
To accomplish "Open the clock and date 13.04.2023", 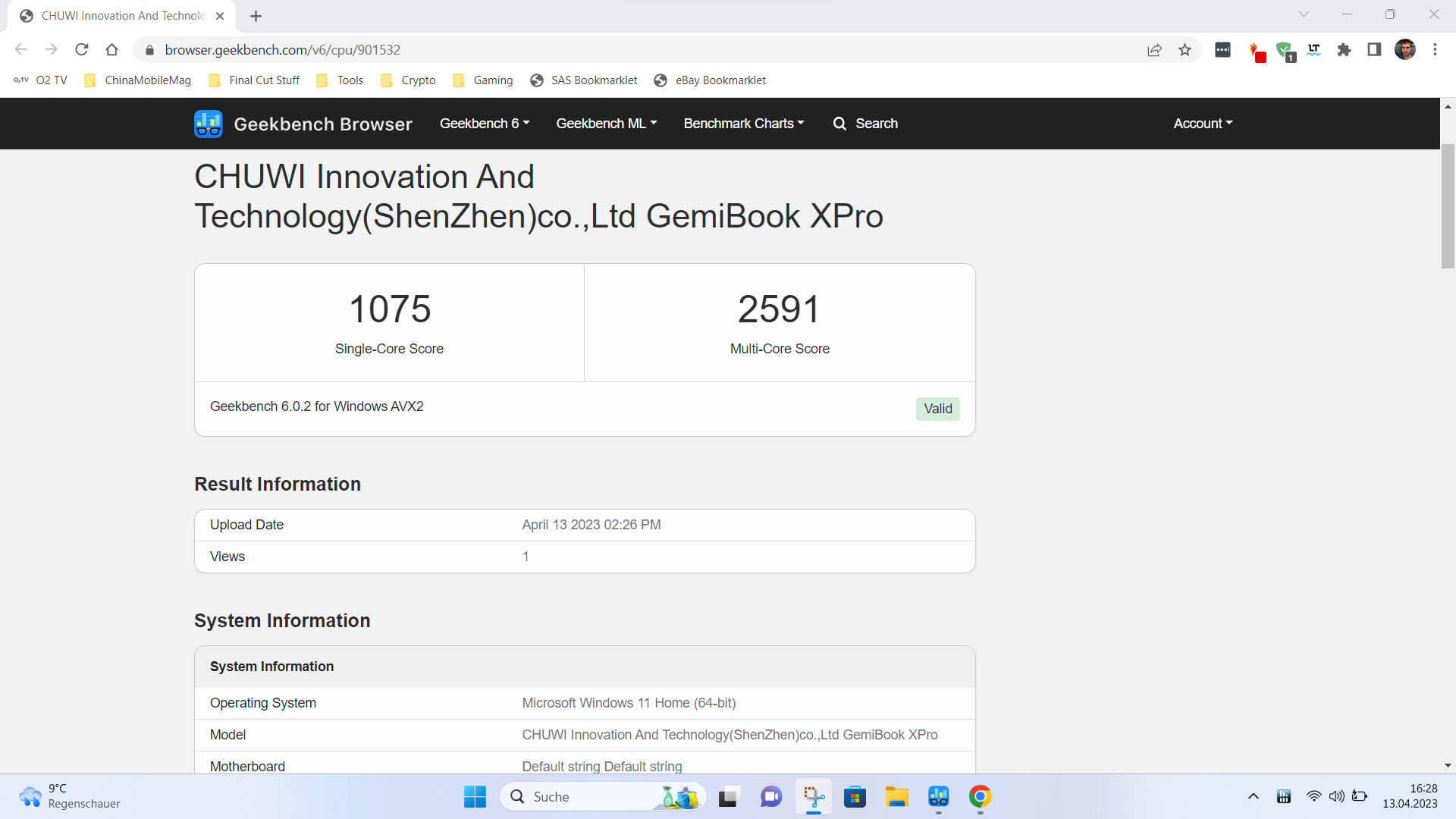I will tap(1409, 796).
